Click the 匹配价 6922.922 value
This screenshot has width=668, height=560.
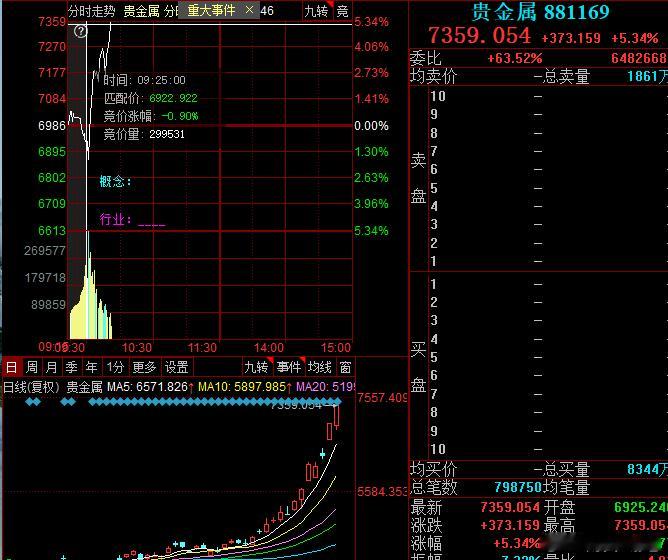pyautogui.click(x=173, y=98)
